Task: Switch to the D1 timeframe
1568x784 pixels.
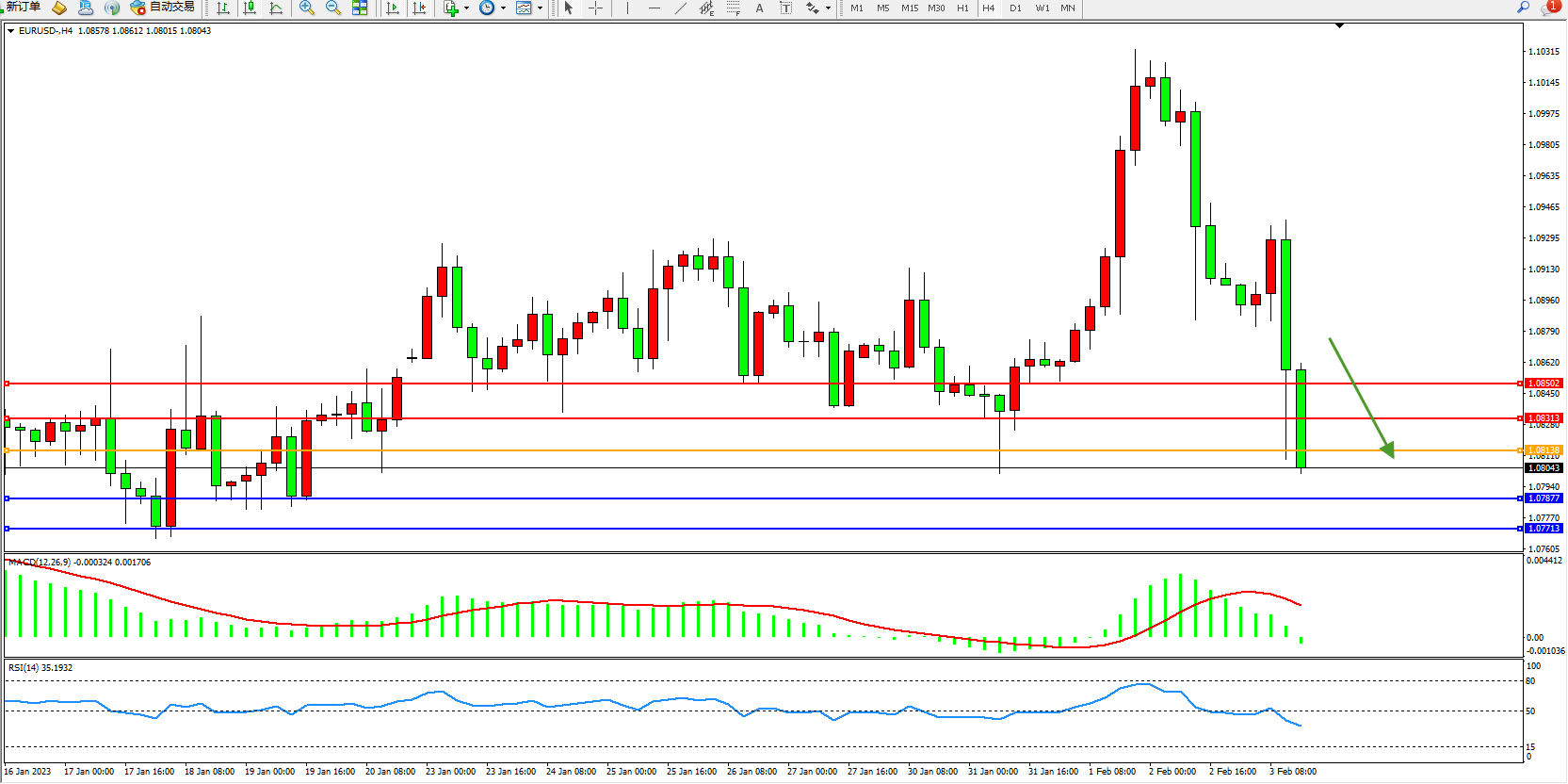Action: 1015,8
